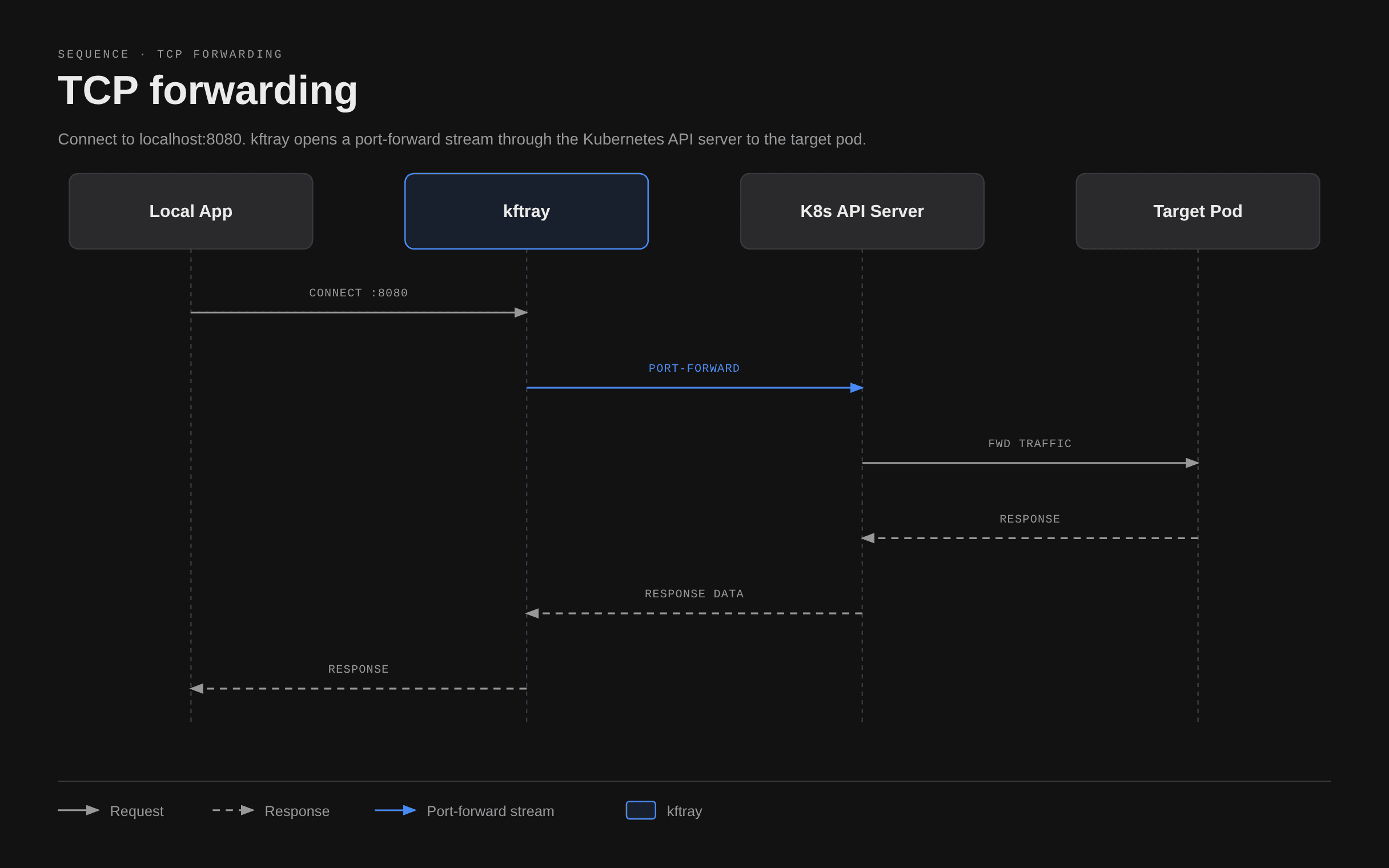Click the 'Request' legend label
This screenshot has height=868, width=1389.
(137, 811)
